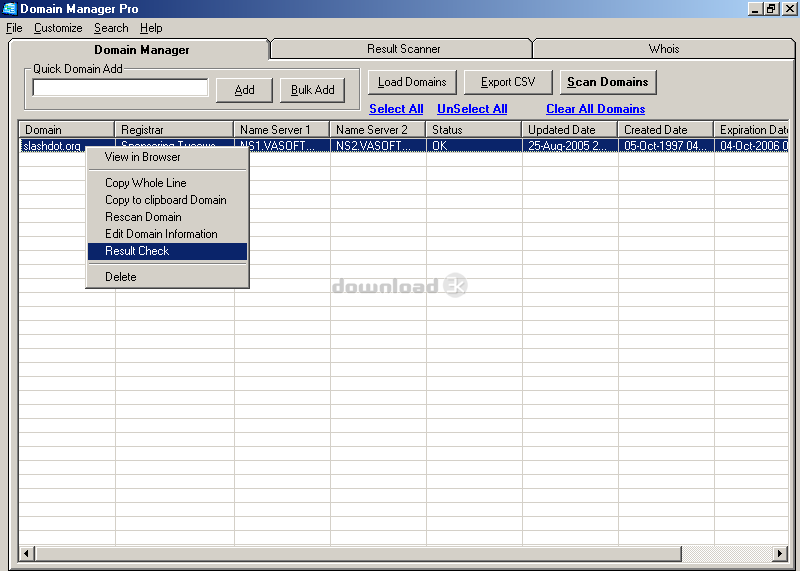Viewport: 800px width, 571px height.
Task: Click the Clear All Domains link
Action: pos(595,109)
